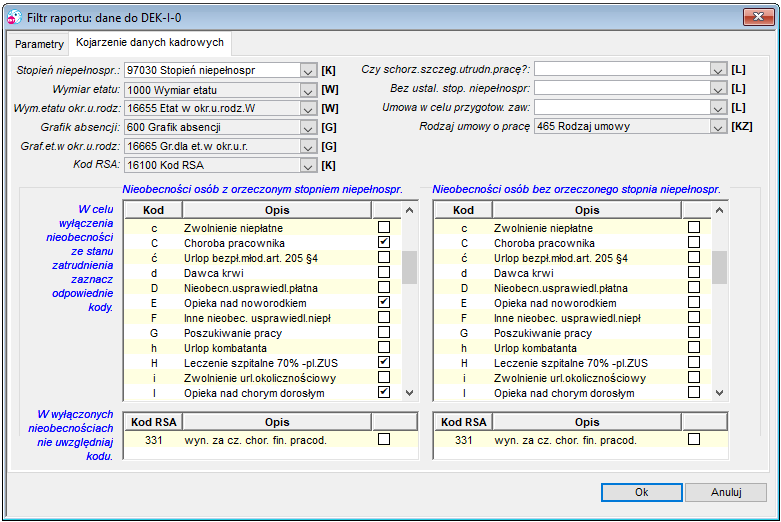Image resolution: width=781 pixels, height=522 pixels.
Task: Uncheck Opieka nad noworodkiem in left table
Action: coord(384,302)
